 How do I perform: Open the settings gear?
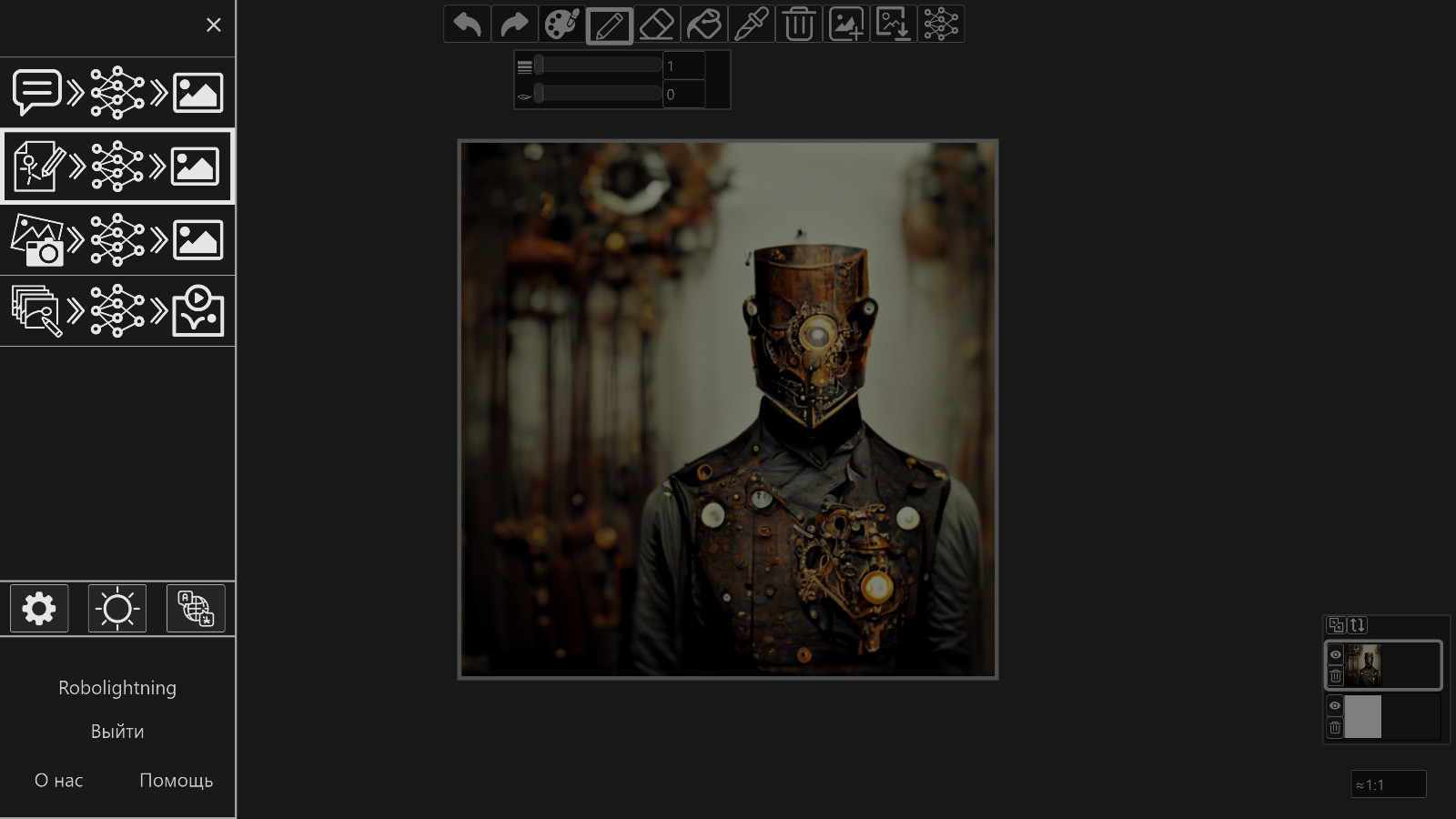click(39, 608)
